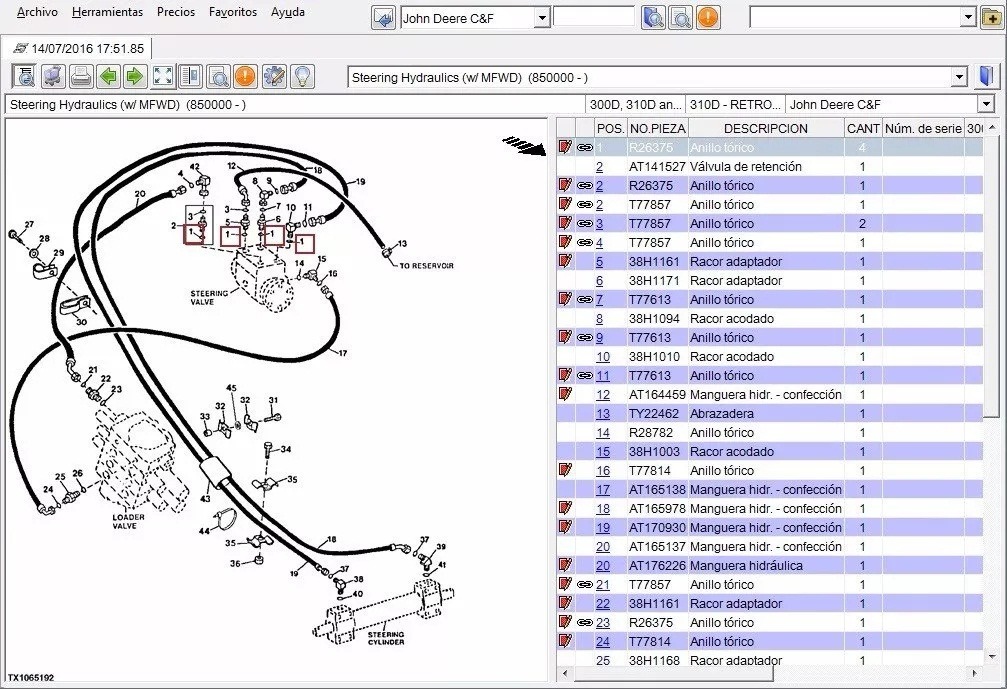Image resolution: width=1007 pixels, height=689 pixels.
Task: Click the 300D, 310D breadcrumb segment
Action: point(635,104)
